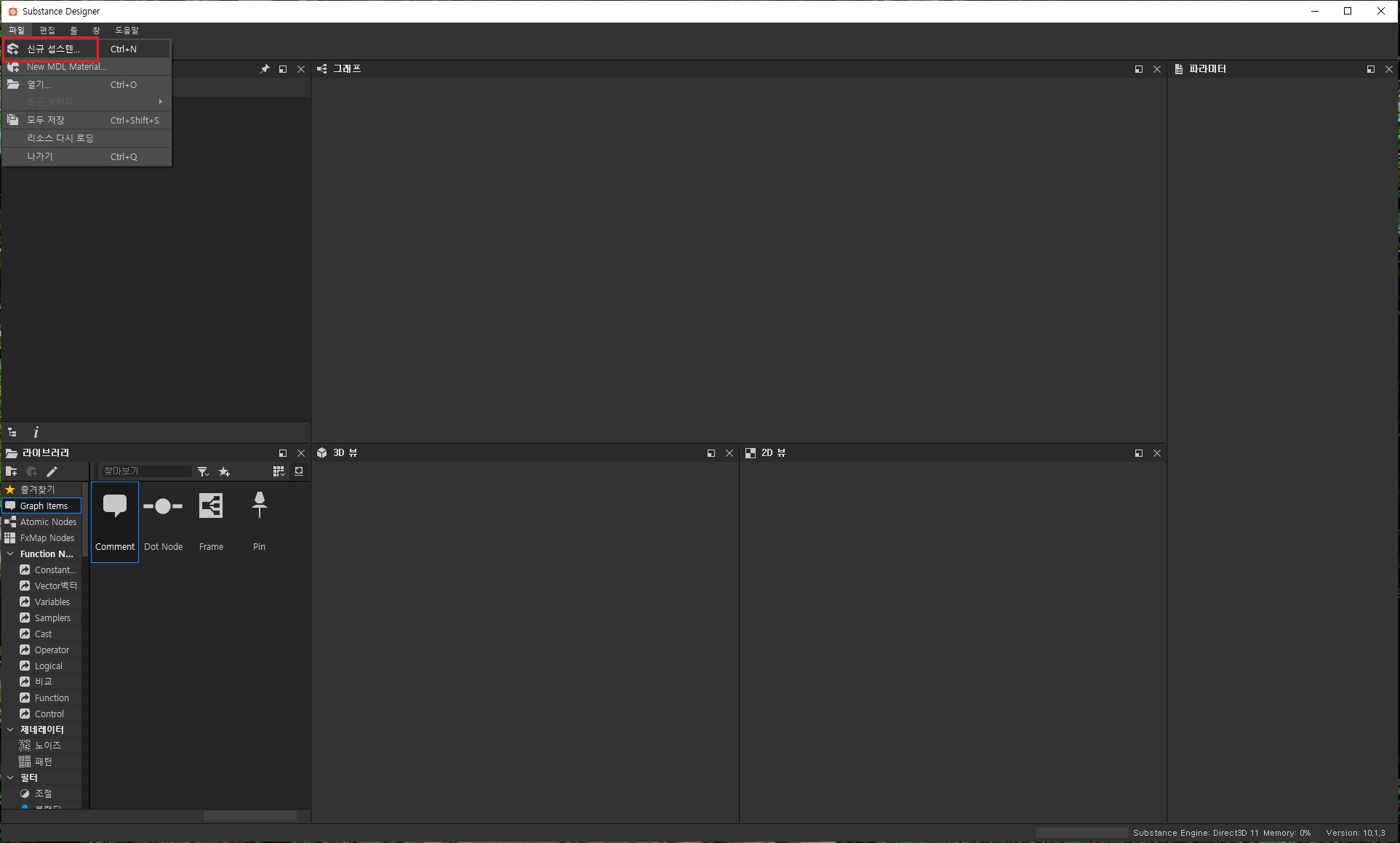This screenshot has width=1400, height=843.
Task: Toggle float button on the 3D view panel
Action: pos(711,453)
